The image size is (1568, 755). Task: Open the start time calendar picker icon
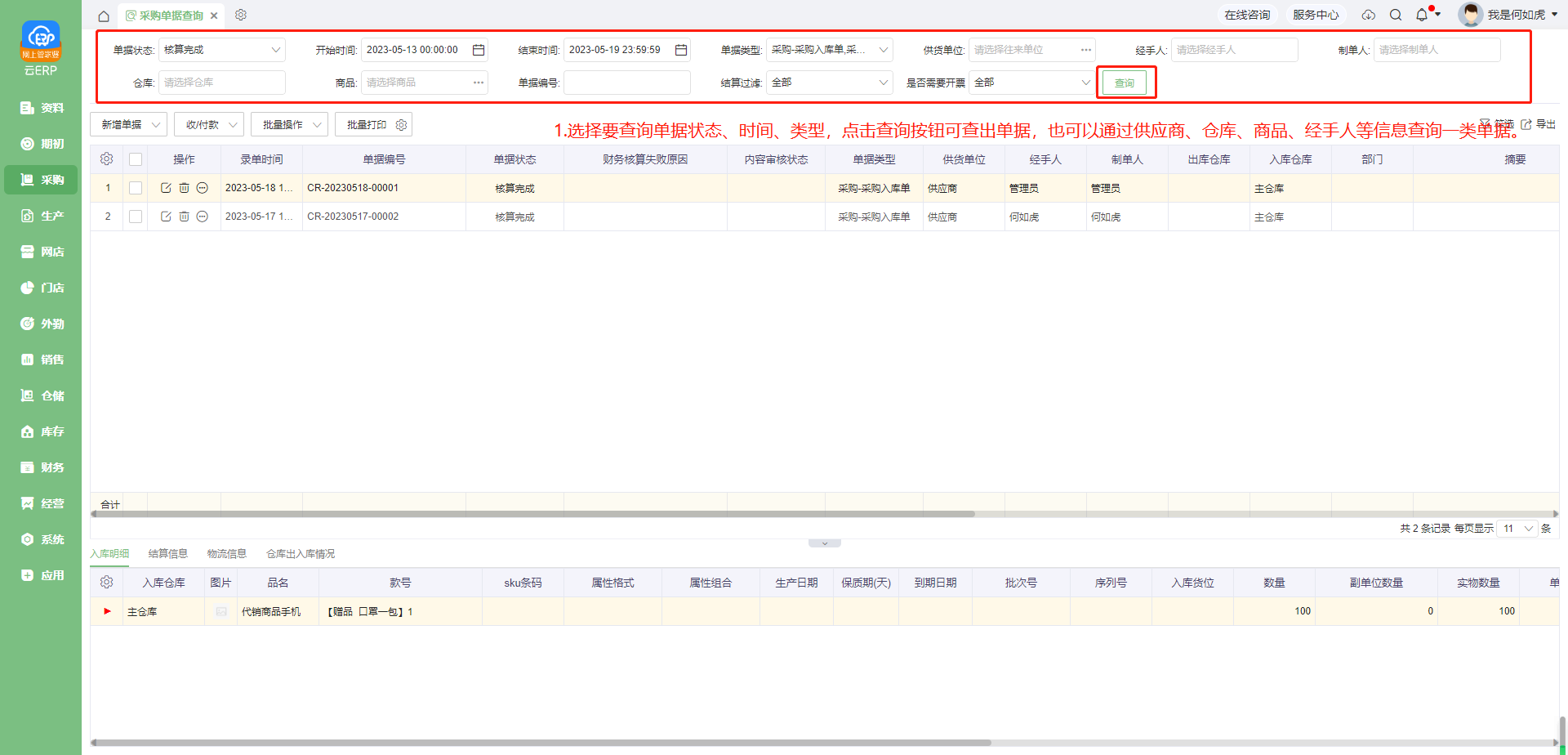(x=479, y=50)
